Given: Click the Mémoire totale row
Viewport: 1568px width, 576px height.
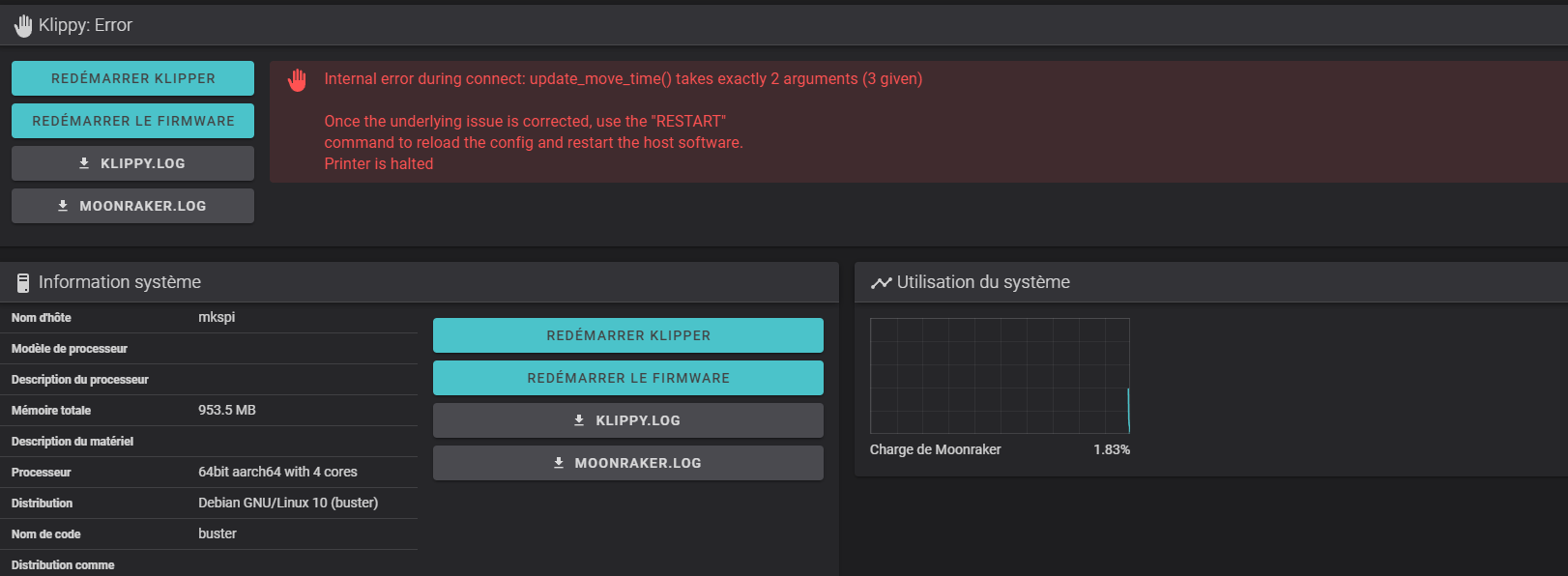Looking at the screenshot, I should pos(209,411).
